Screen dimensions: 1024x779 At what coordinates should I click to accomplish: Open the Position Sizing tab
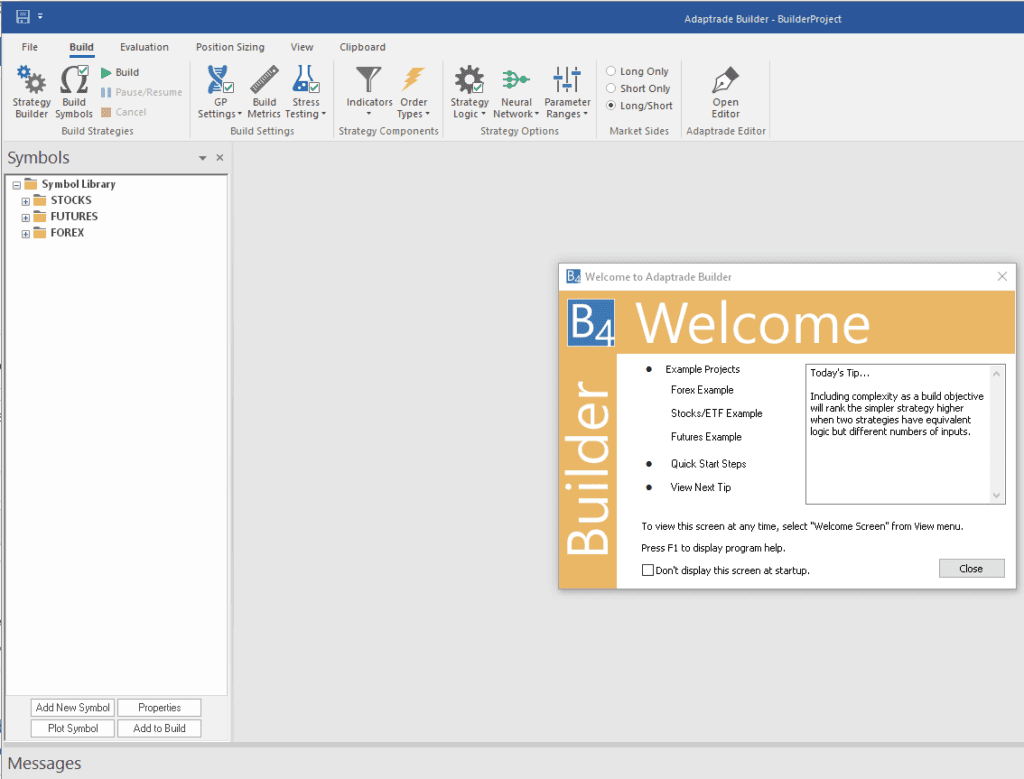[230, 47]
